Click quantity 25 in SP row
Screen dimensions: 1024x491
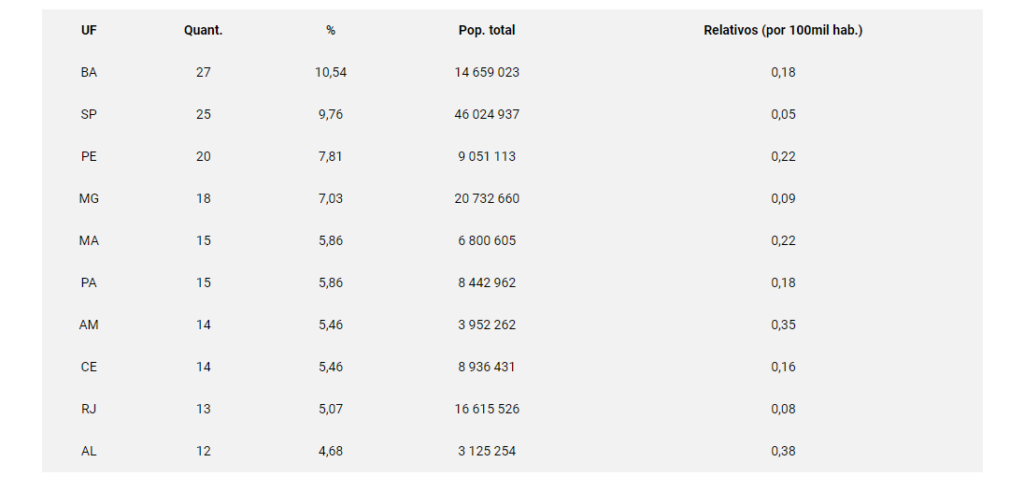pyautogui.click(x=203, y=114)
